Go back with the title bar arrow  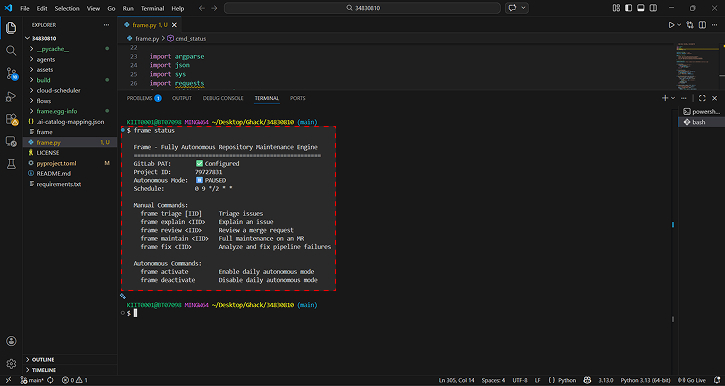(202, 8)
